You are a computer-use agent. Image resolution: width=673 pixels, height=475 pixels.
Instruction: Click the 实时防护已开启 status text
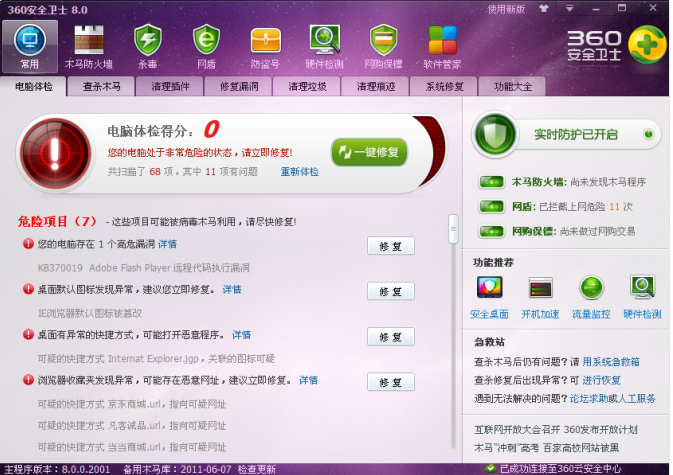pos(576,134)
